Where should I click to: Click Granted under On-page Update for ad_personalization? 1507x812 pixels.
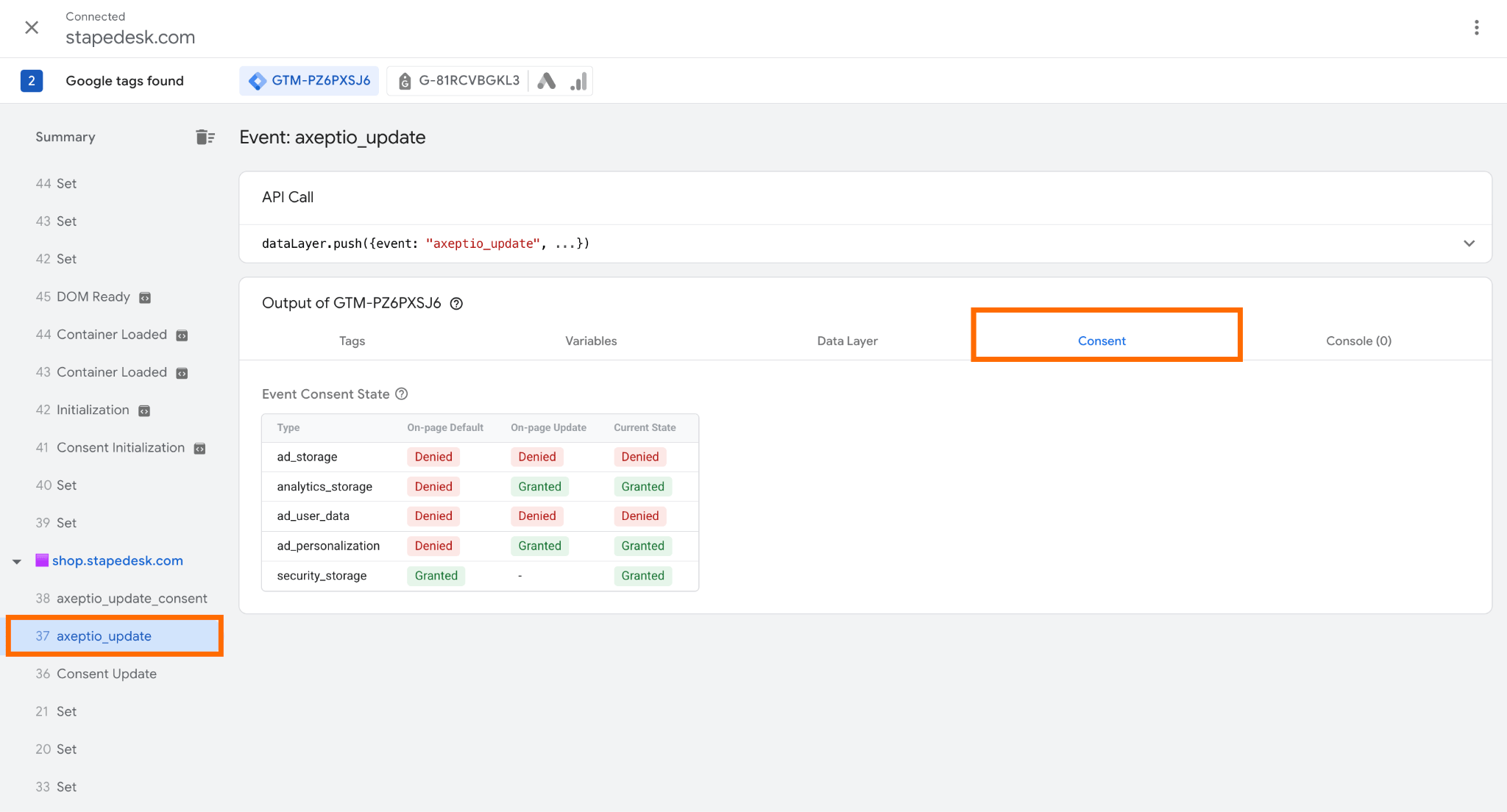[x=539, y=546]
